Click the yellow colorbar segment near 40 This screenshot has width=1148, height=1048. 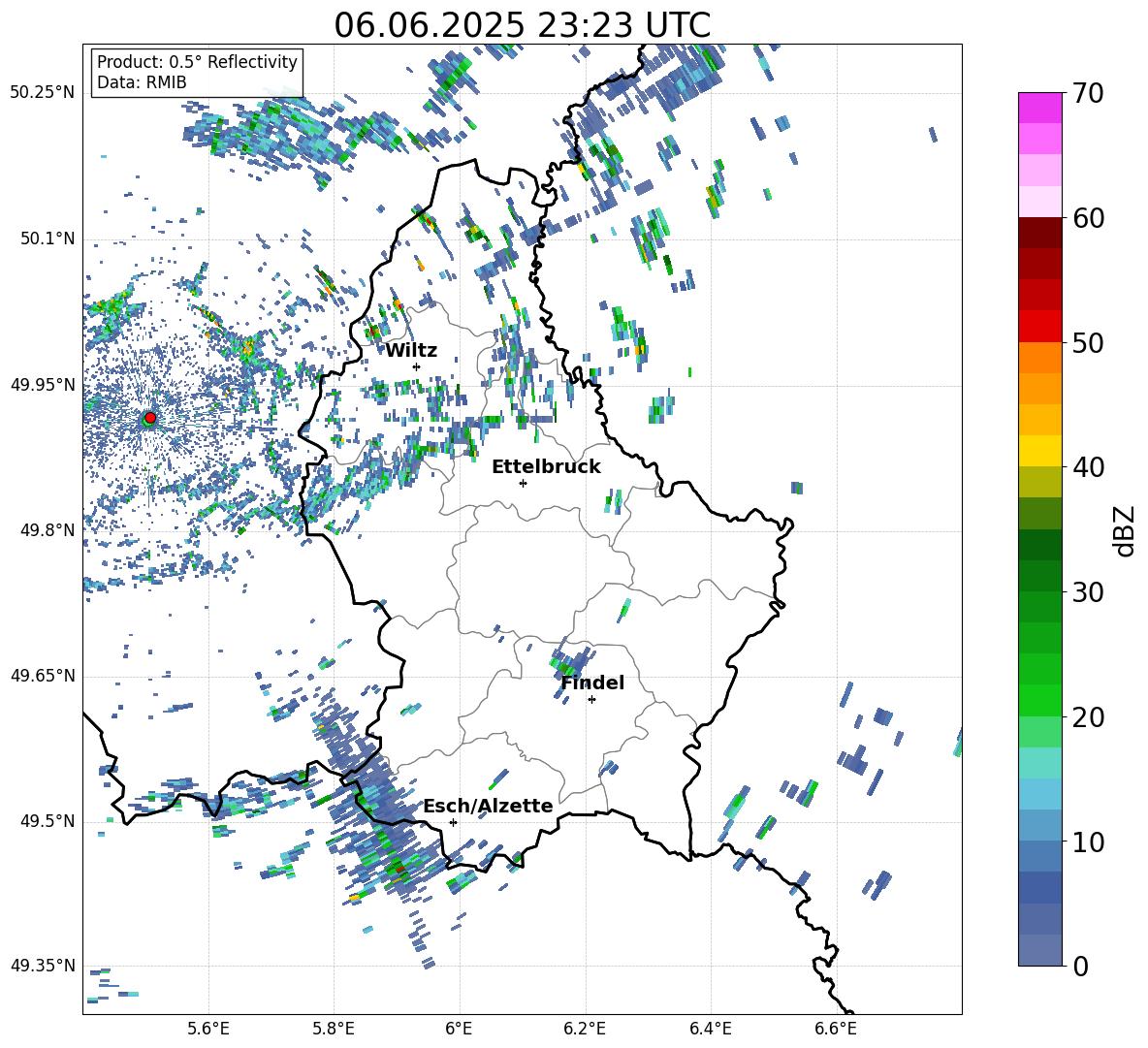pos(1040,451)
